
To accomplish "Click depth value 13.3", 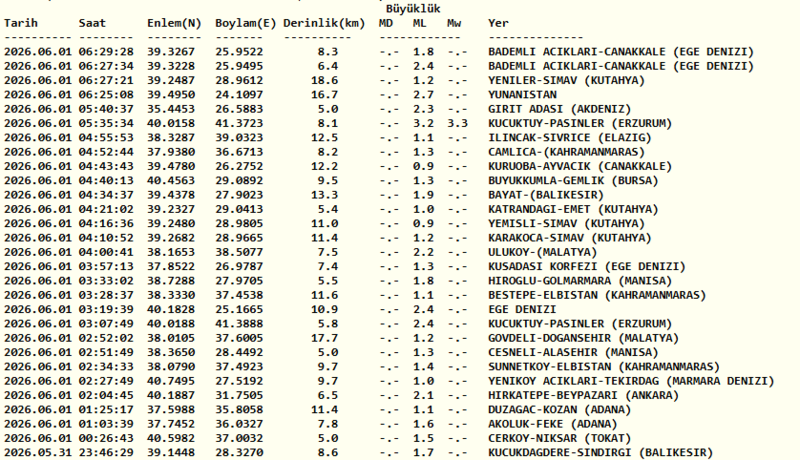I will click(324, 195).
